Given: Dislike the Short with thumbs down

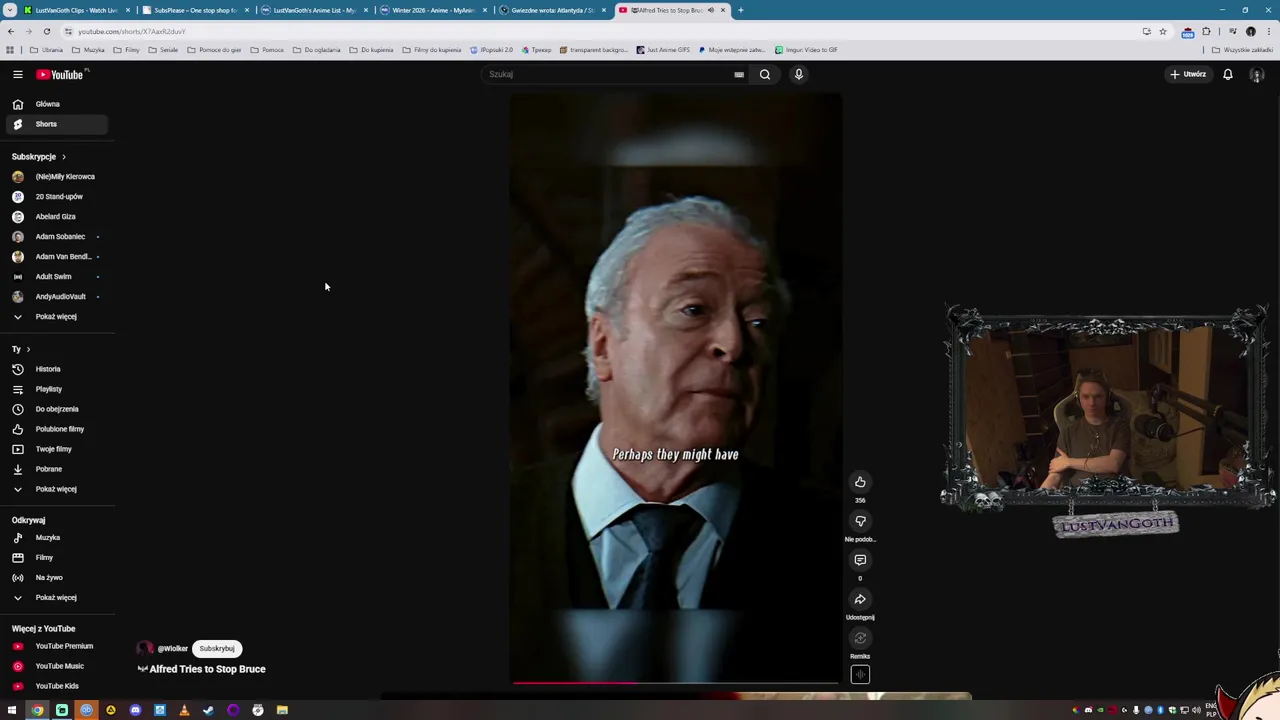Looking at the screenshot, I should 860,521.
